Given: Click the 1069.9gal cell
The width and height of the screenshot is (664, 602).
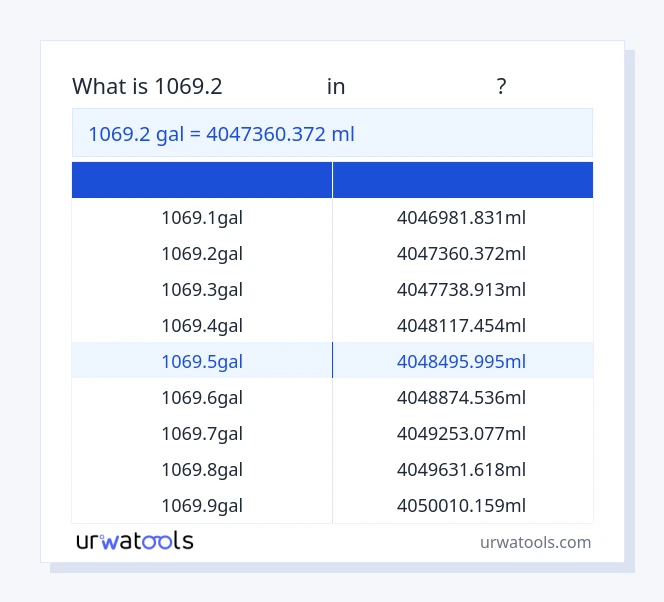Looking at the screenshot, I should click(202, 505).
